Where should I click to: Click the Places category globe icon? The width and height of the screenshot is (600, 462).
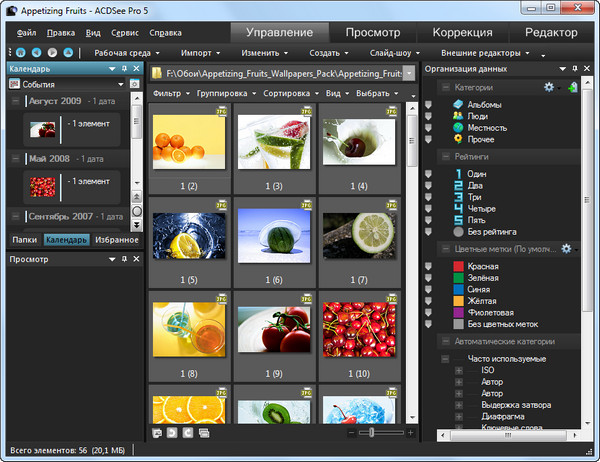456,128
